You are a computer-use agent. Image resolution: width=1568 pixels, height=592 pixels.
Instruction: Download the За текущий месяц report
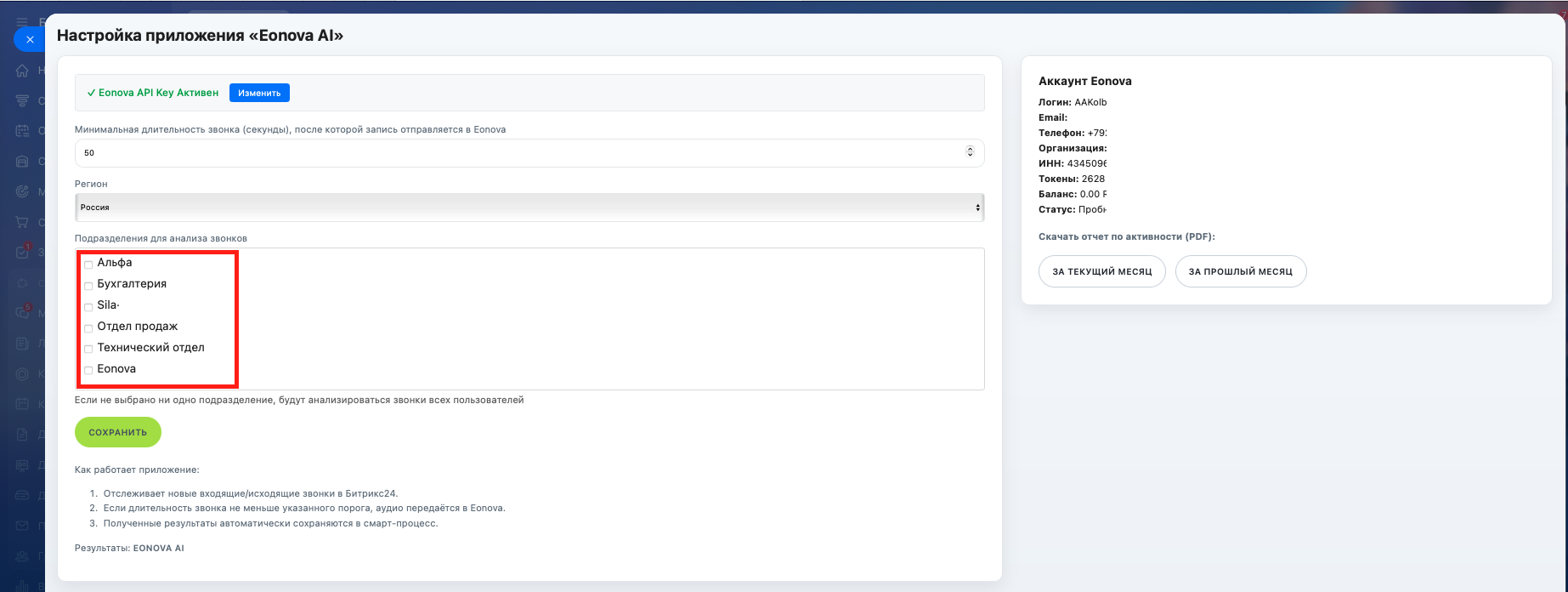click(1102, 271)
